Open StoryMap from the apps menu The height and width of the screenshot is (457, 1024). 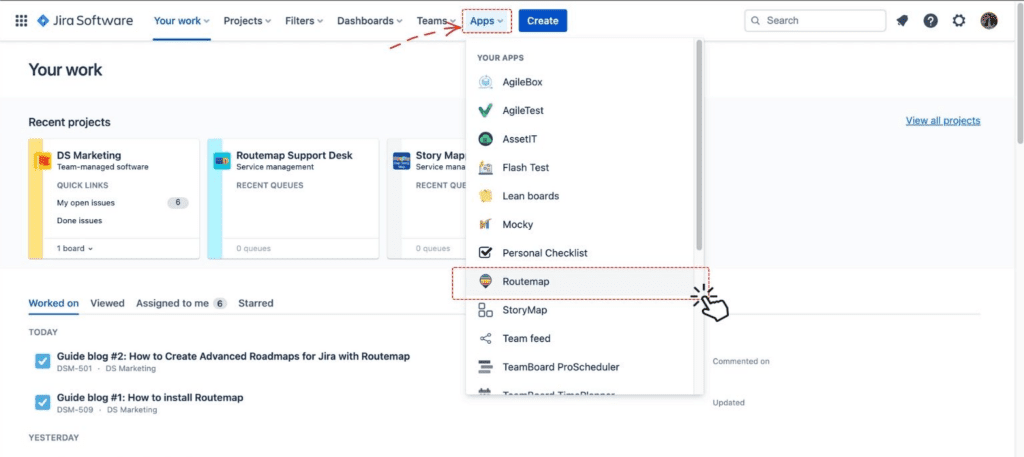click(x=581, y=310)
